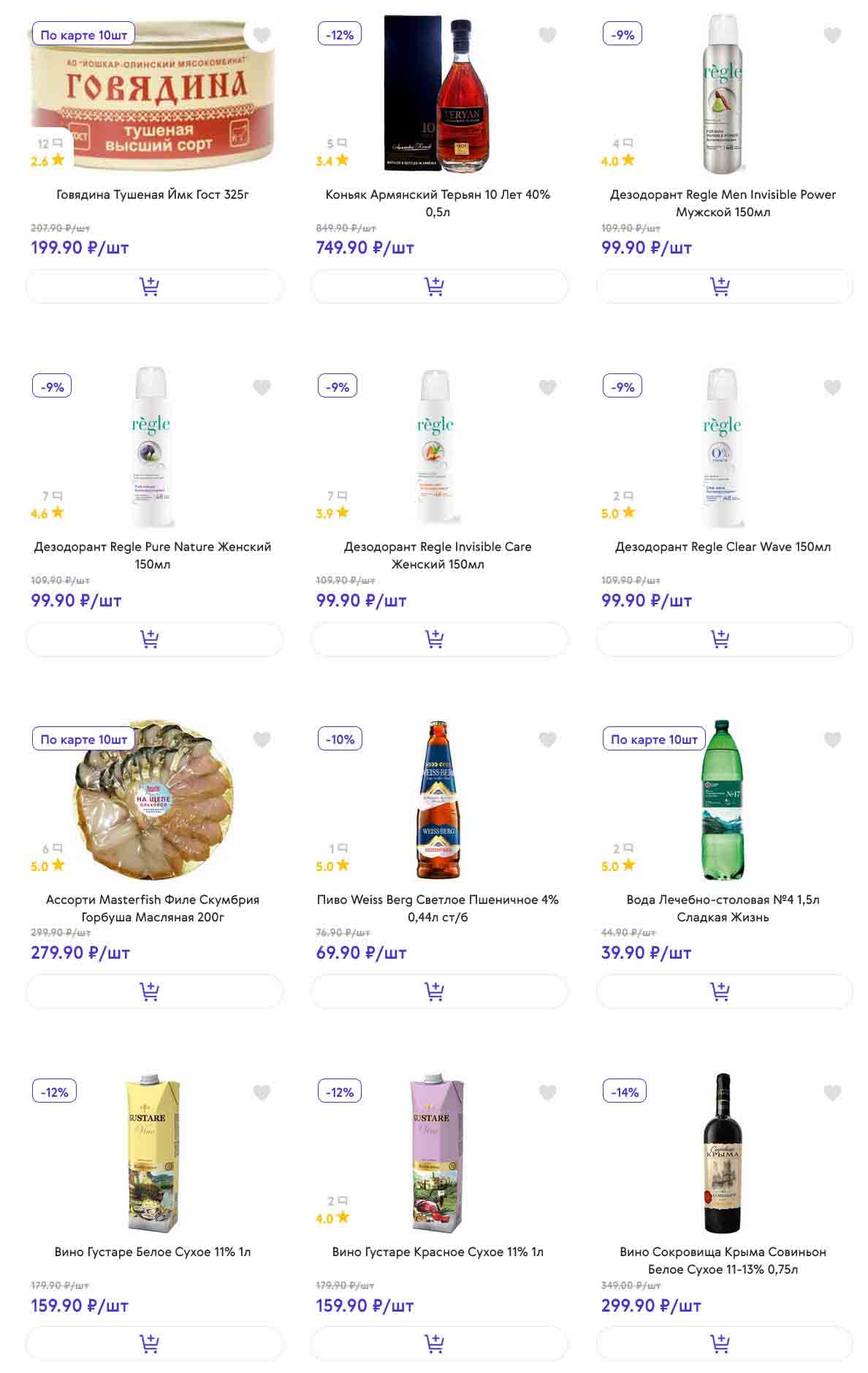Toggle favorite heart on Regle Pure Nature
868x1373 pixels.
262,387
